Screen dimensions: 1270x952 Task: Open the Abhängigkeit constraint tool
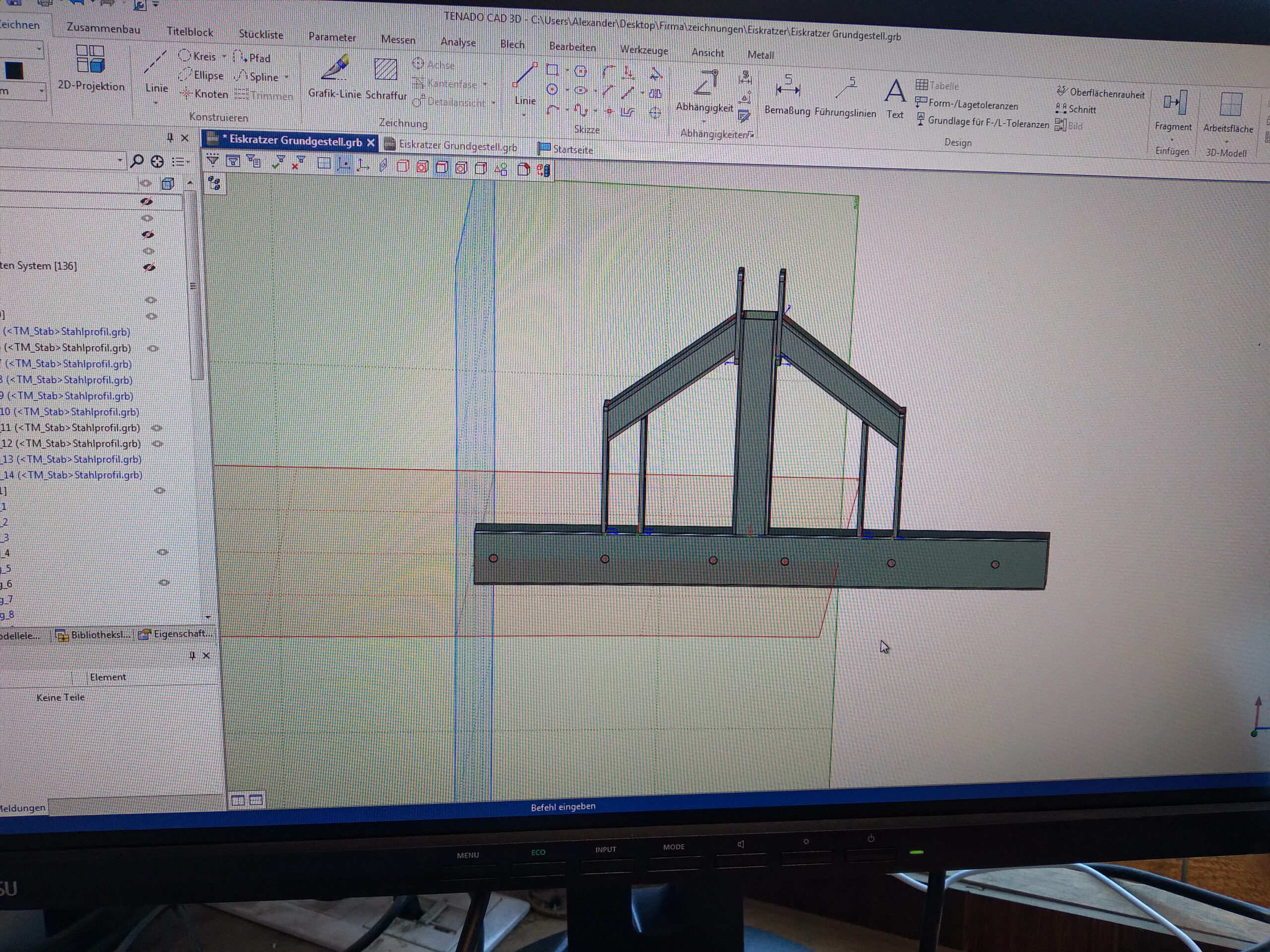click(x=705, y=91)
